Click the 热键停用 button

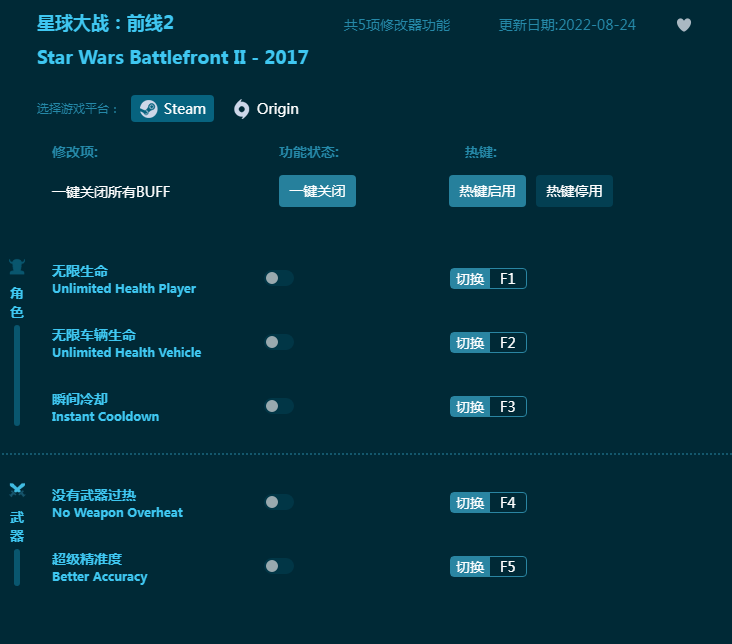[x=574, y=191]
